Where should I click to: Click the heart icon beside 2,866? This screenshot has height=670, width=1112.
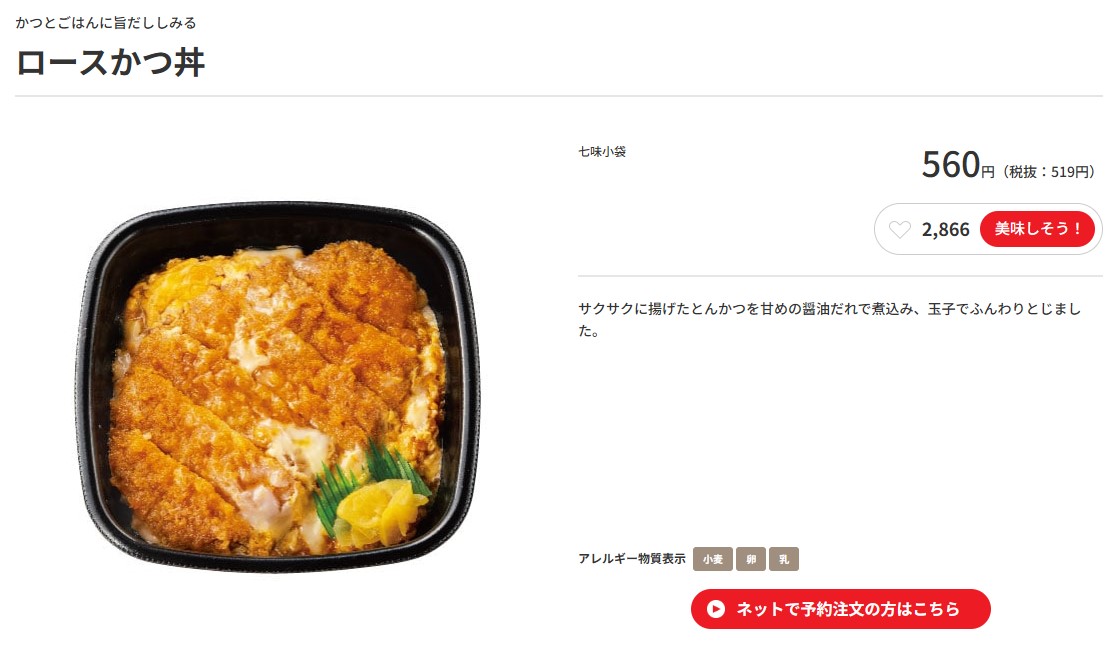(899, 230)
